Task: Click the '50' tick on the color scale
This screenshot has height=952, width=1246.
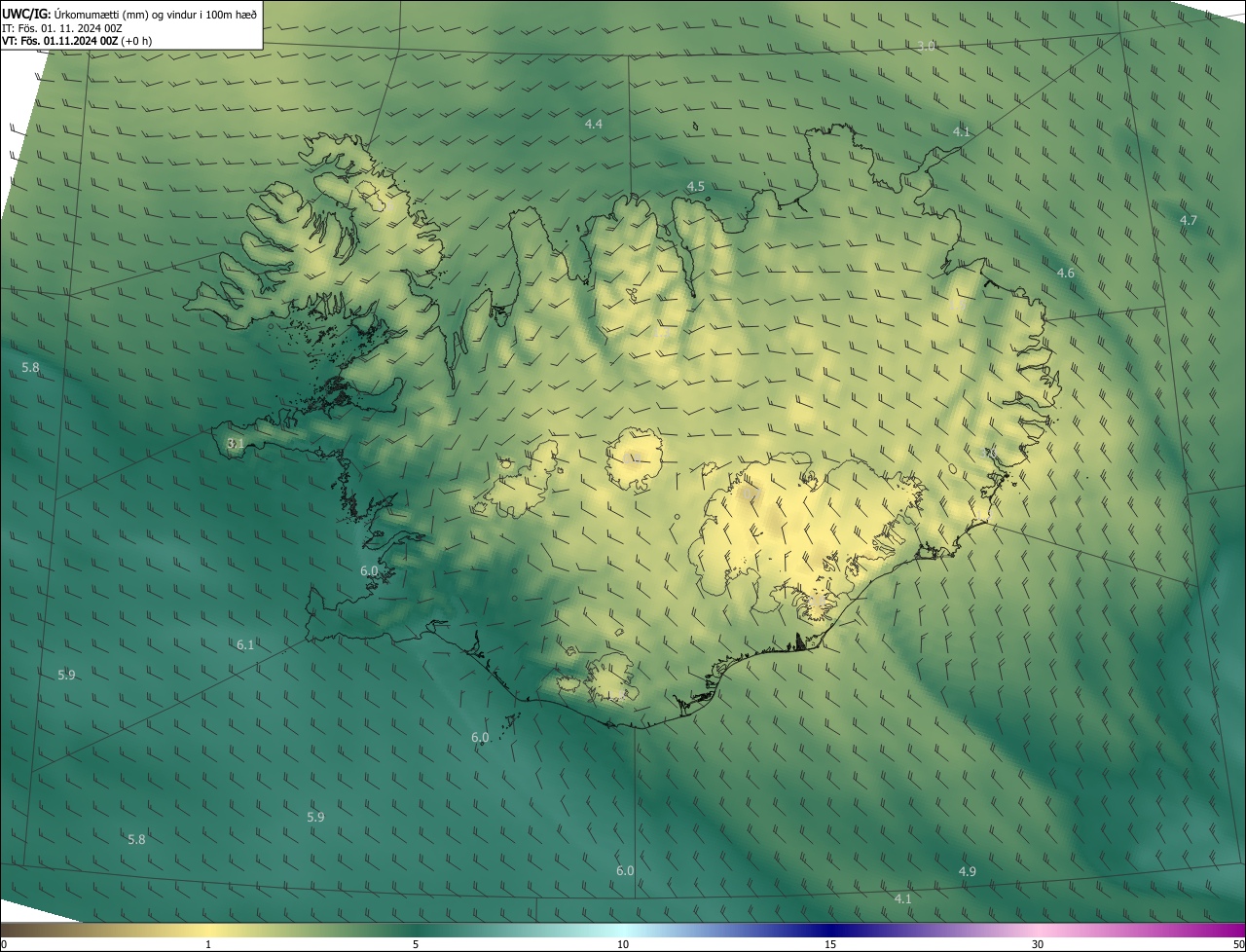Action: 1238,945
